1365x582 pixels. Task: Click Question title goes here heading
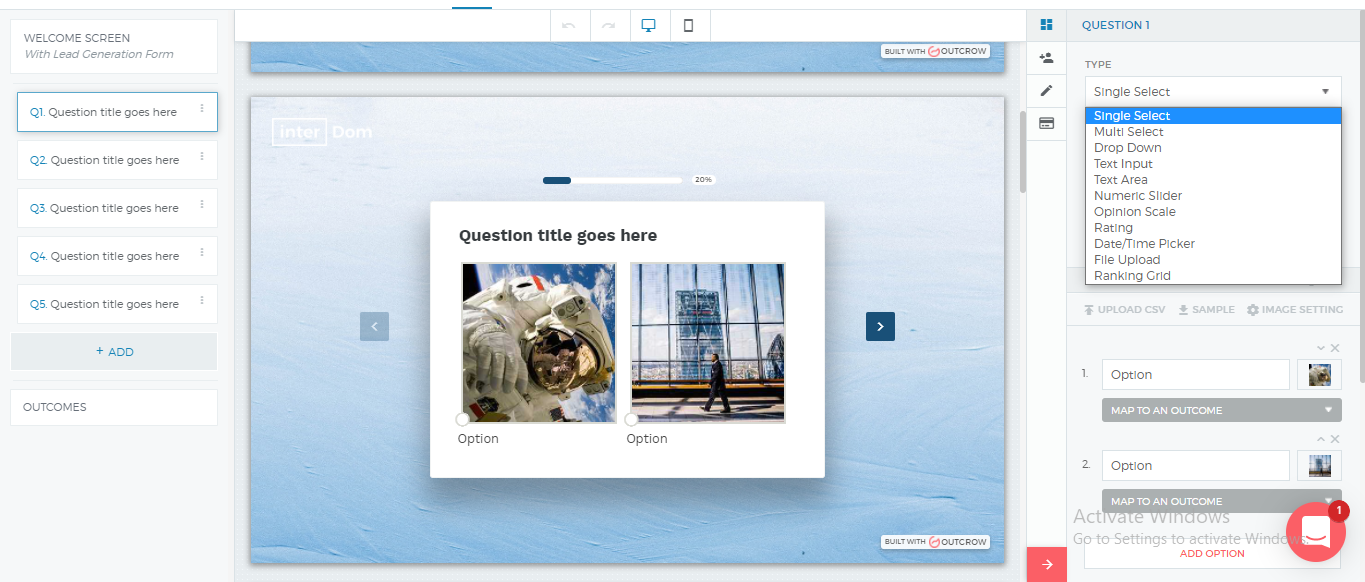click(x=558, y=236)
